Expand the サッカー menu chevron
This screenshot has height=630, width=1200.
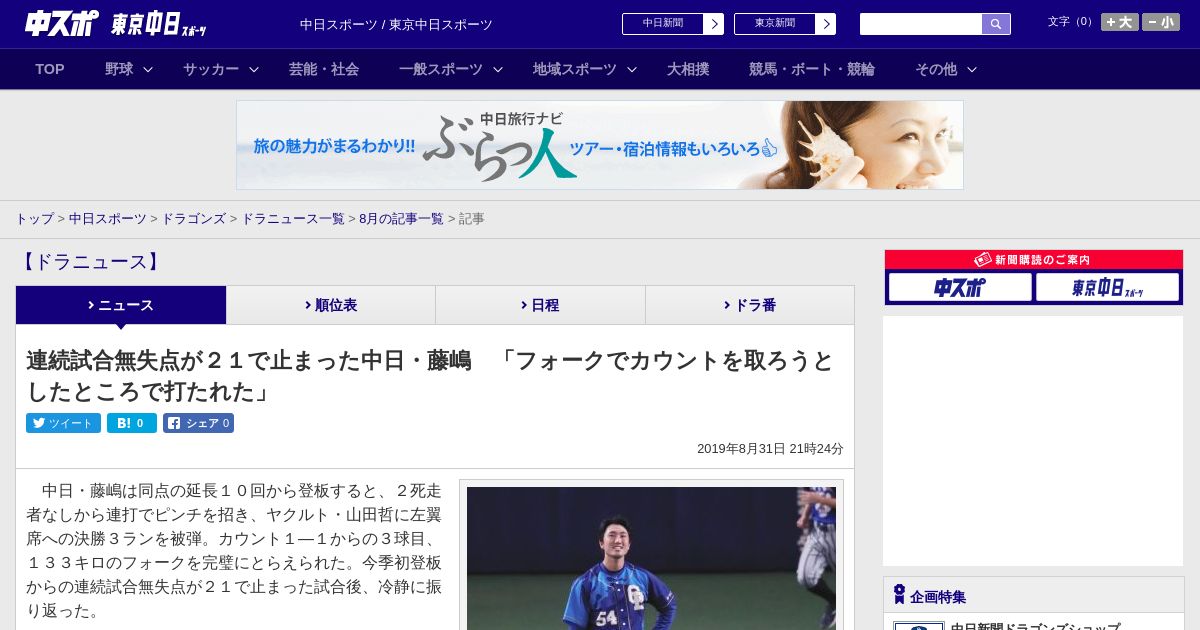pos(254,69)
